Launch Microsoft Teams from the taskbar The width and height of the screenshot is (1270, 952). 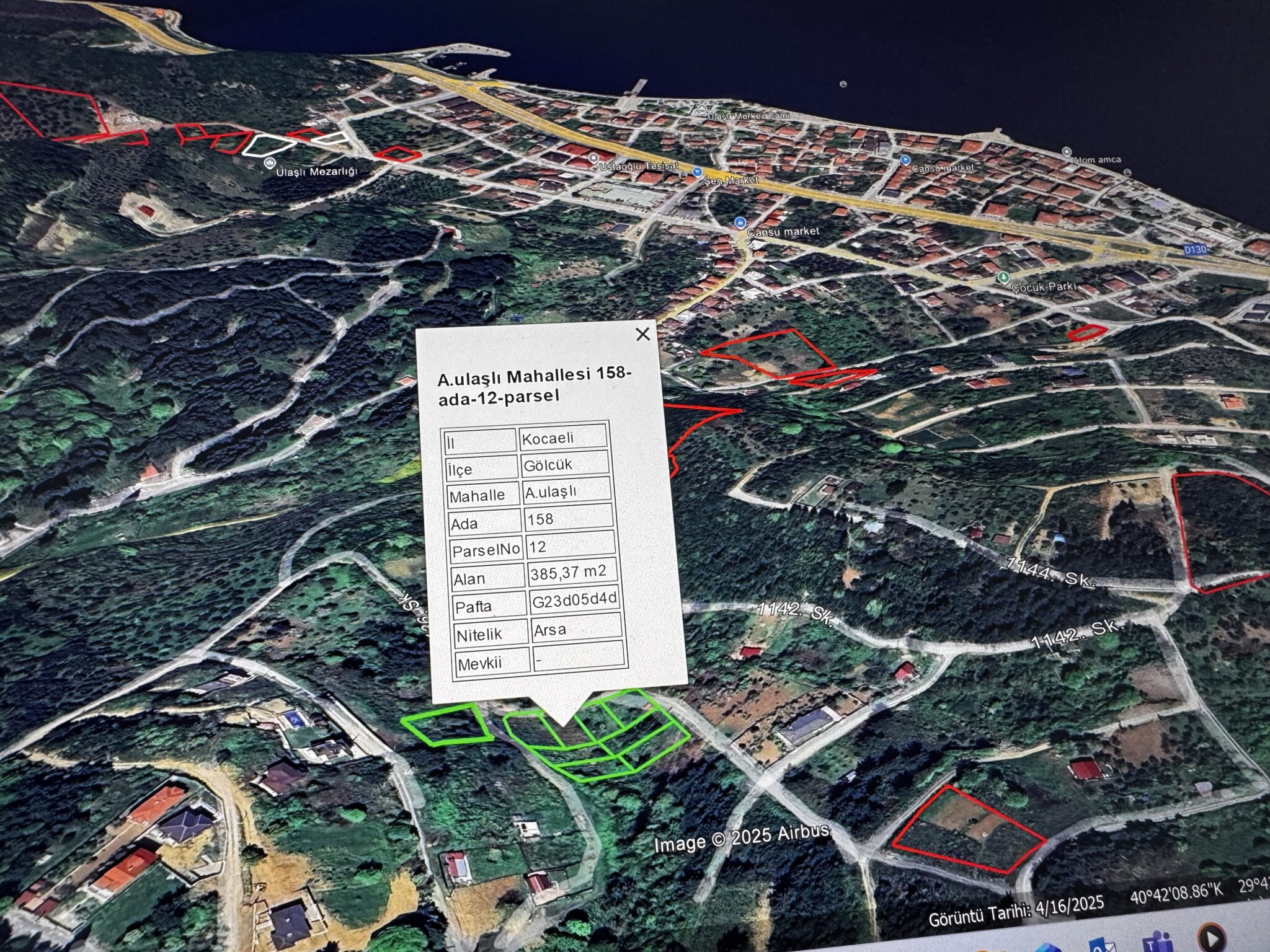[x=1158, y=941]
